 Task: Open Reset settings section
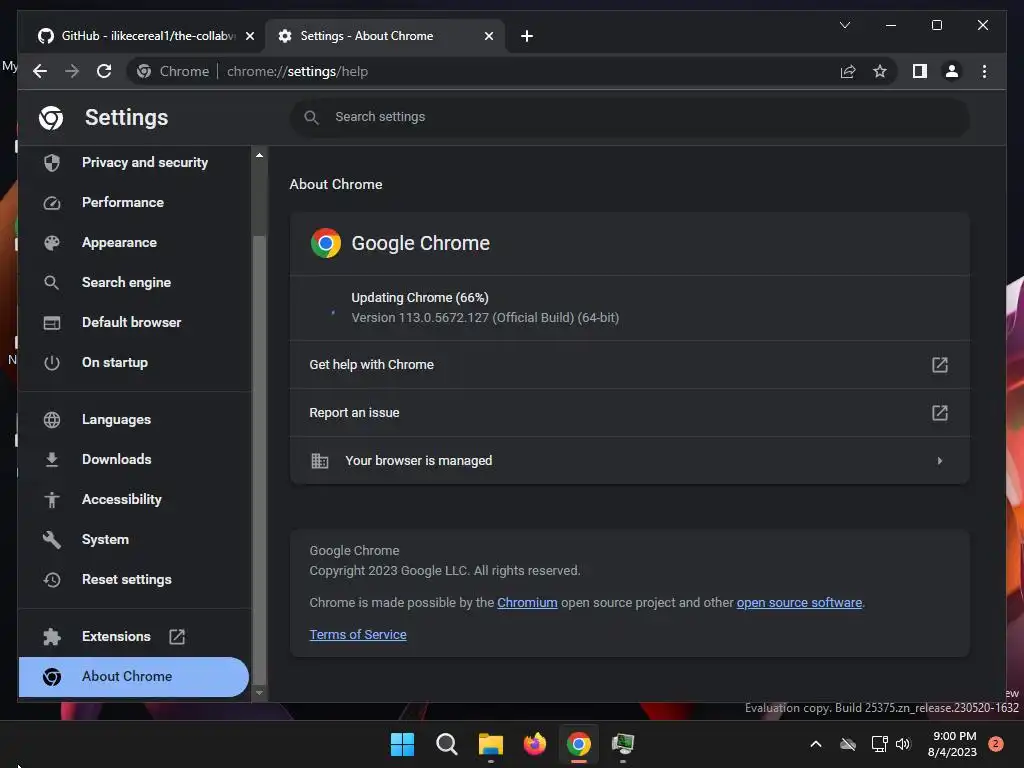point(135,579)
